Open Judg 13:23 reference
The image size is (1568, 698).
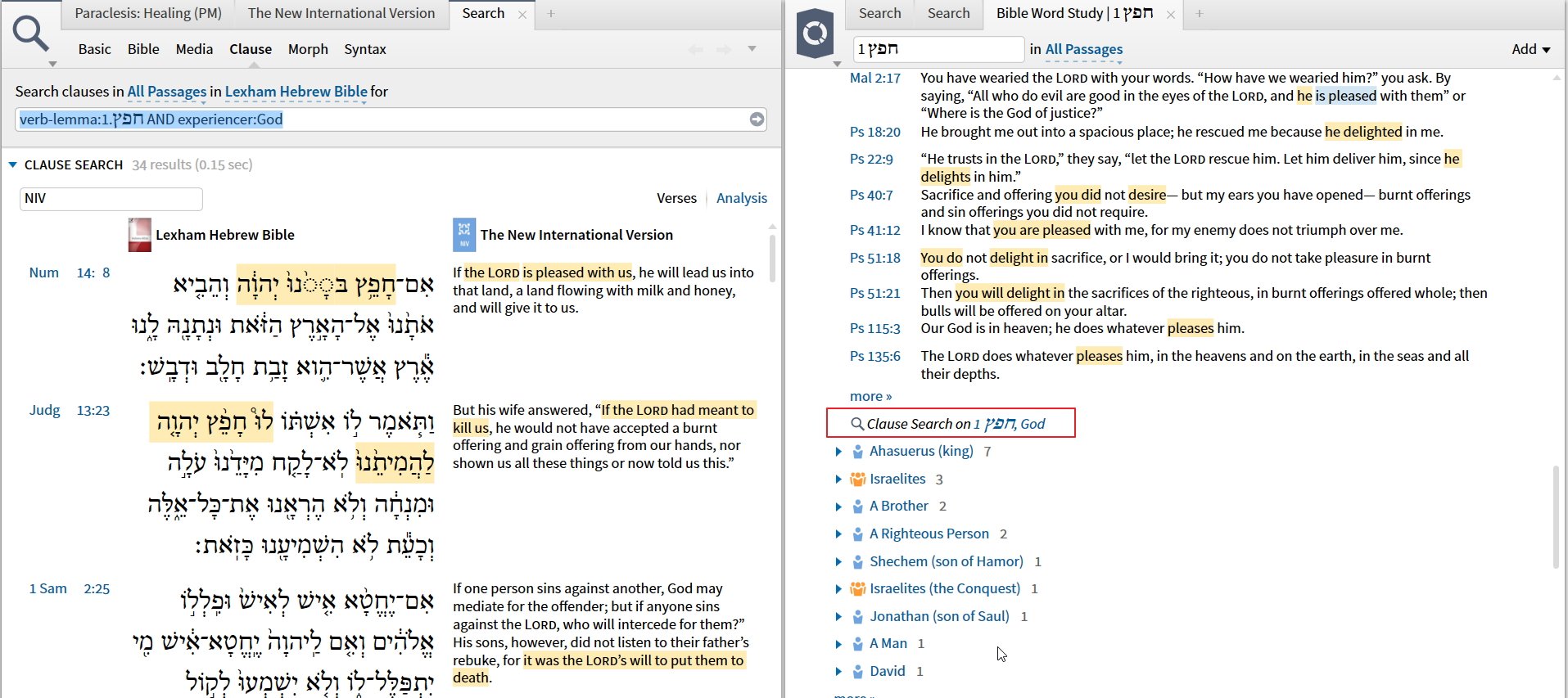pyautogui.click(x=70, y=410)
